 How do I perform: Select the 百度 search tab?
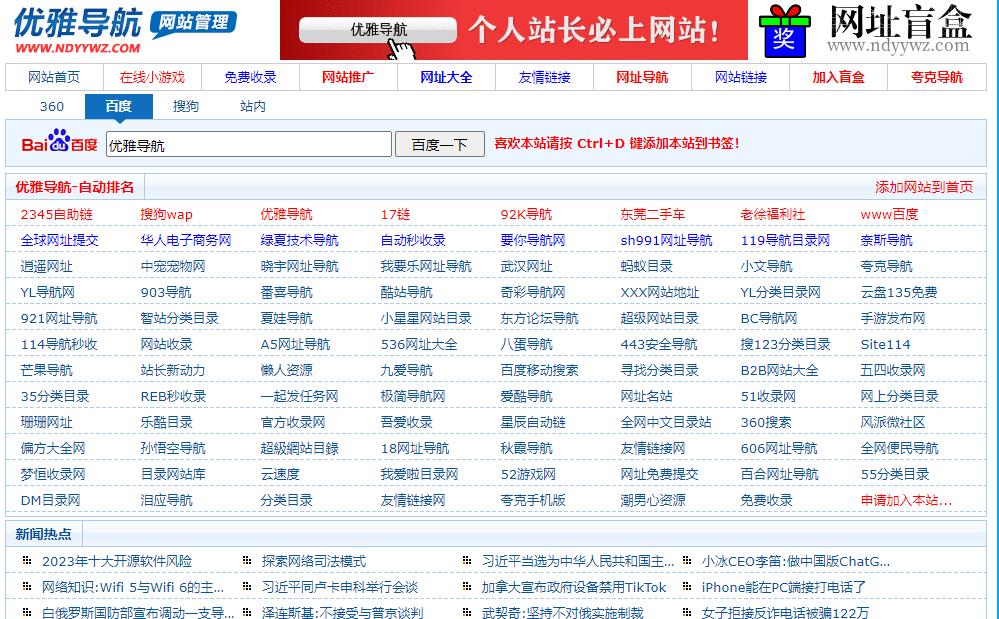(x=119, y=106)
